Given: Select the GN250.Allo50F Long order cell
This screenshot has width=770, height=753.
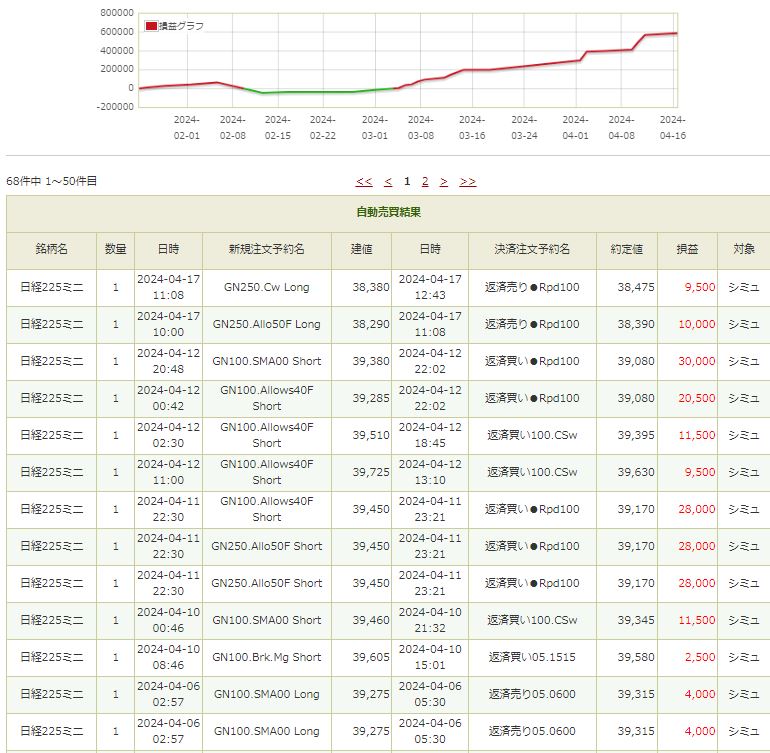Looking at the screenshot, I should (267, 324).
